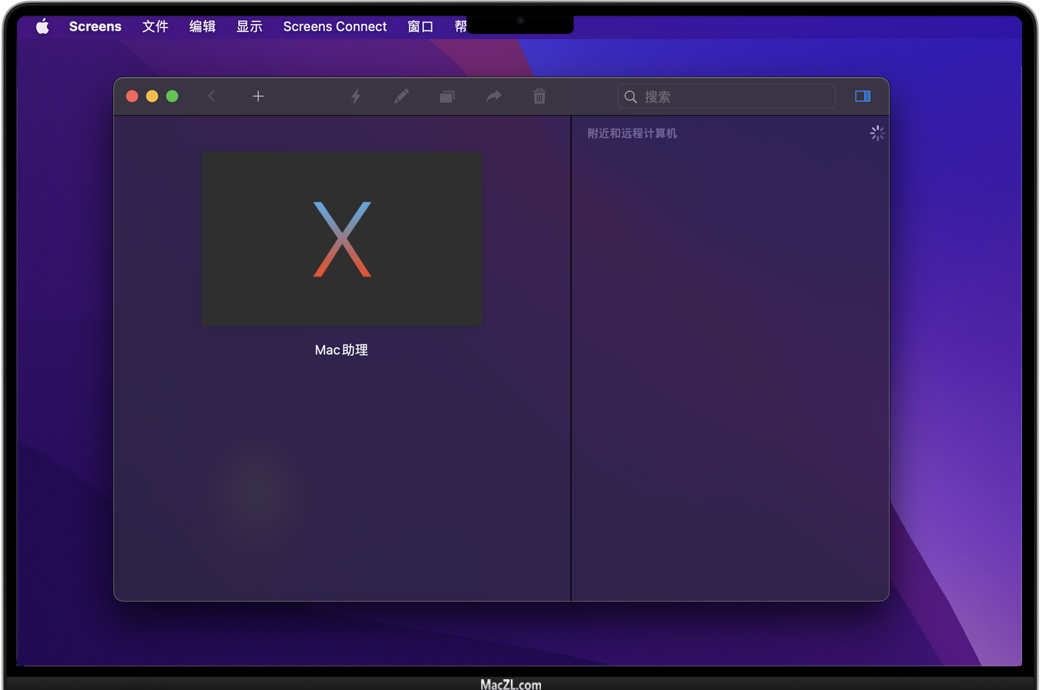Click the 附近和远程计算机 section header

pyautogui.click(x=632, y=133)
